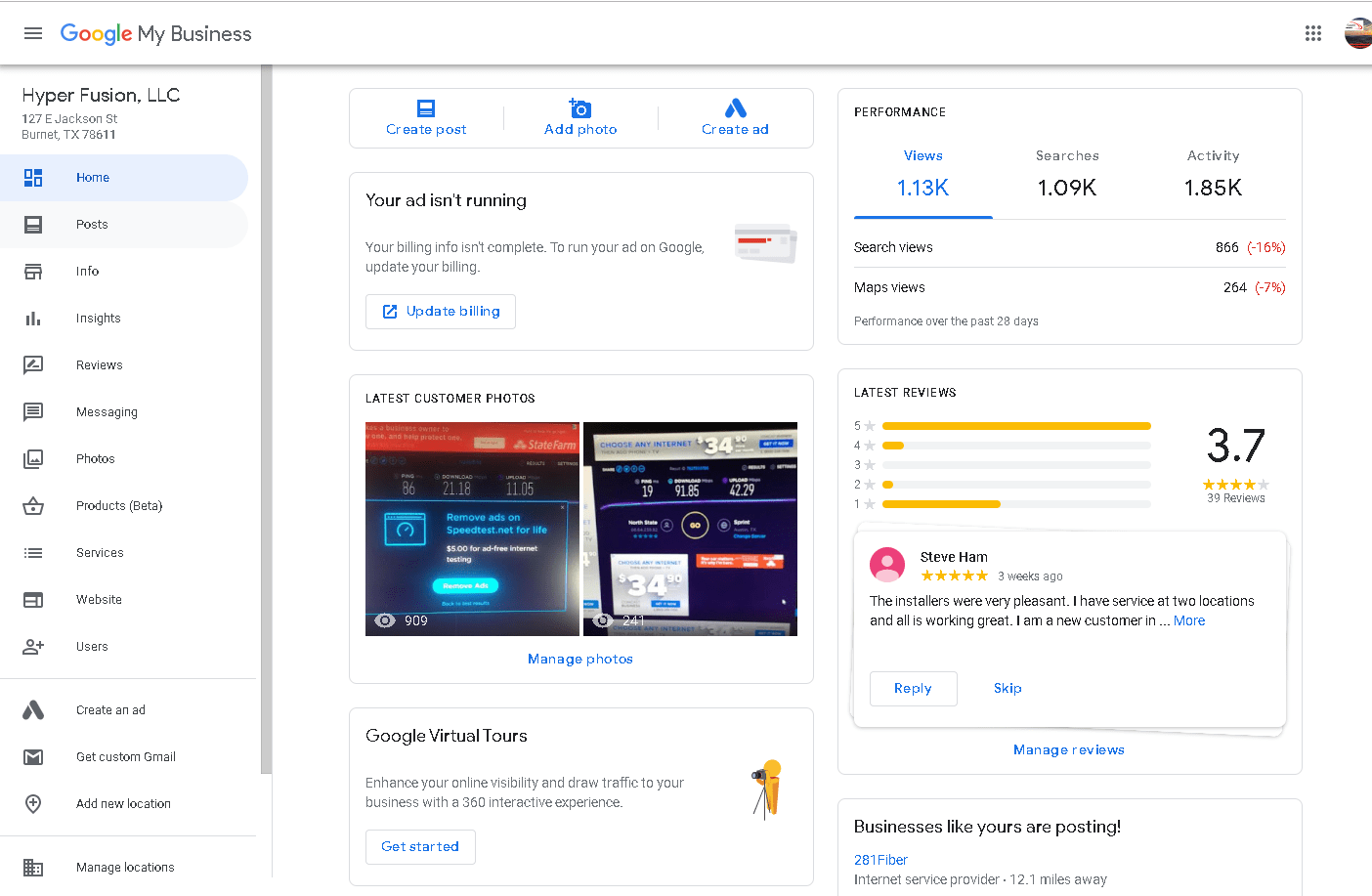This screenshot has width=1372, height=896.
Task: Click the Photos icon in sidebar
Action: [33, 459]
